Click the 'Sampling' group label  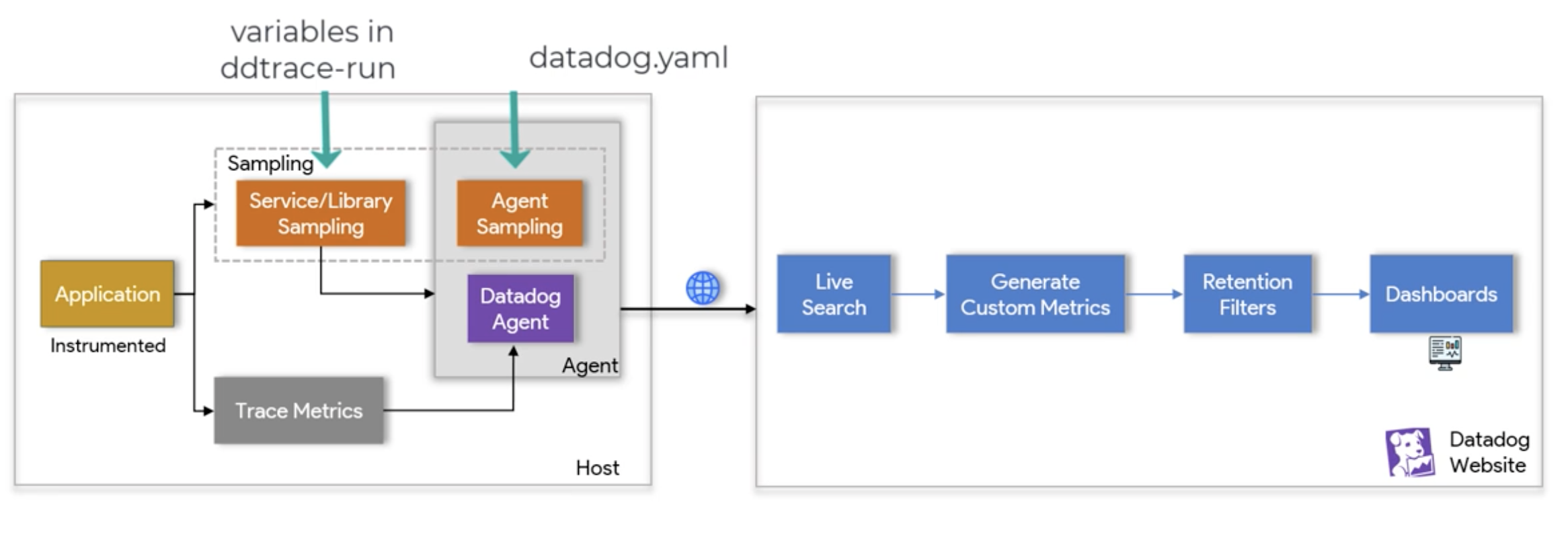coord(270,163)
